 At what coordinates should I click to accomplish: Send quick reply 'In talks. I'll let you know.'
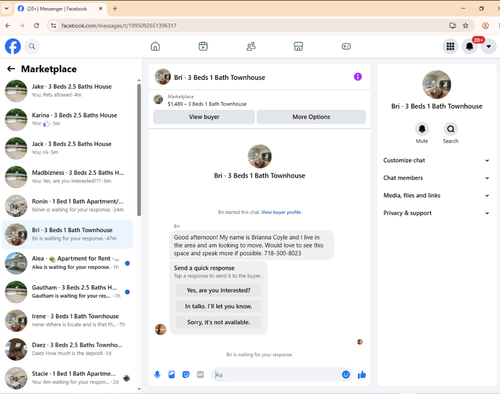[218, 306]
